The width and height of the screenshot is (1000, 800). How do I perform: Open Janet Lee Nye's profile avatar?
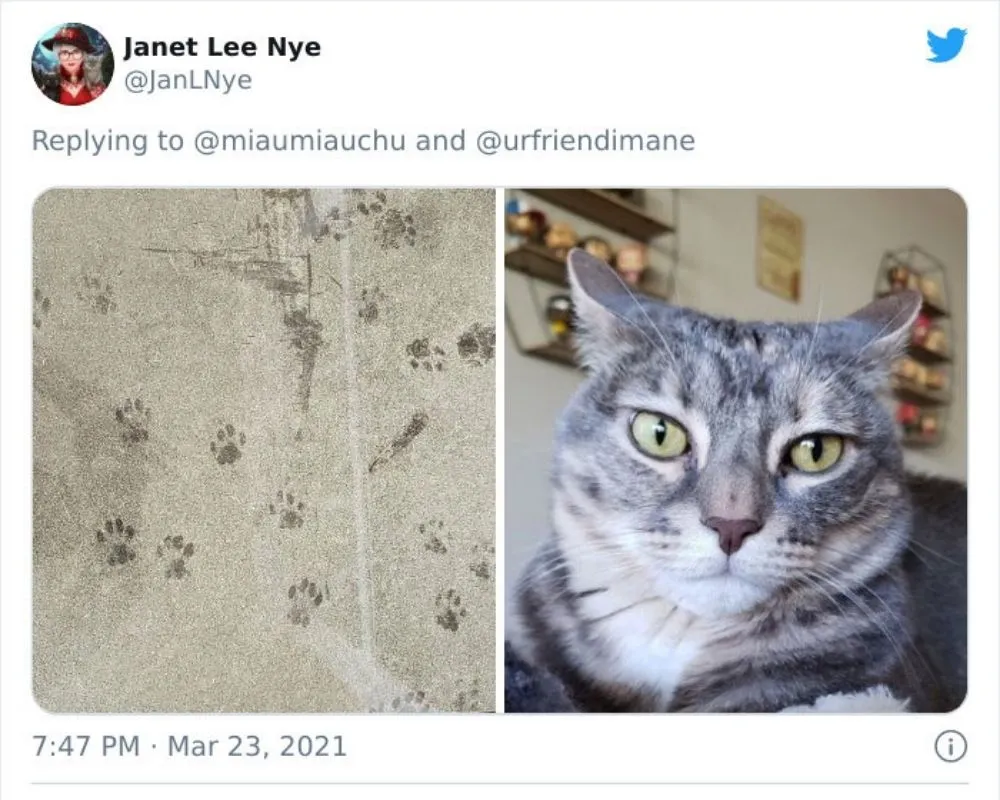[x=73, y=64]
